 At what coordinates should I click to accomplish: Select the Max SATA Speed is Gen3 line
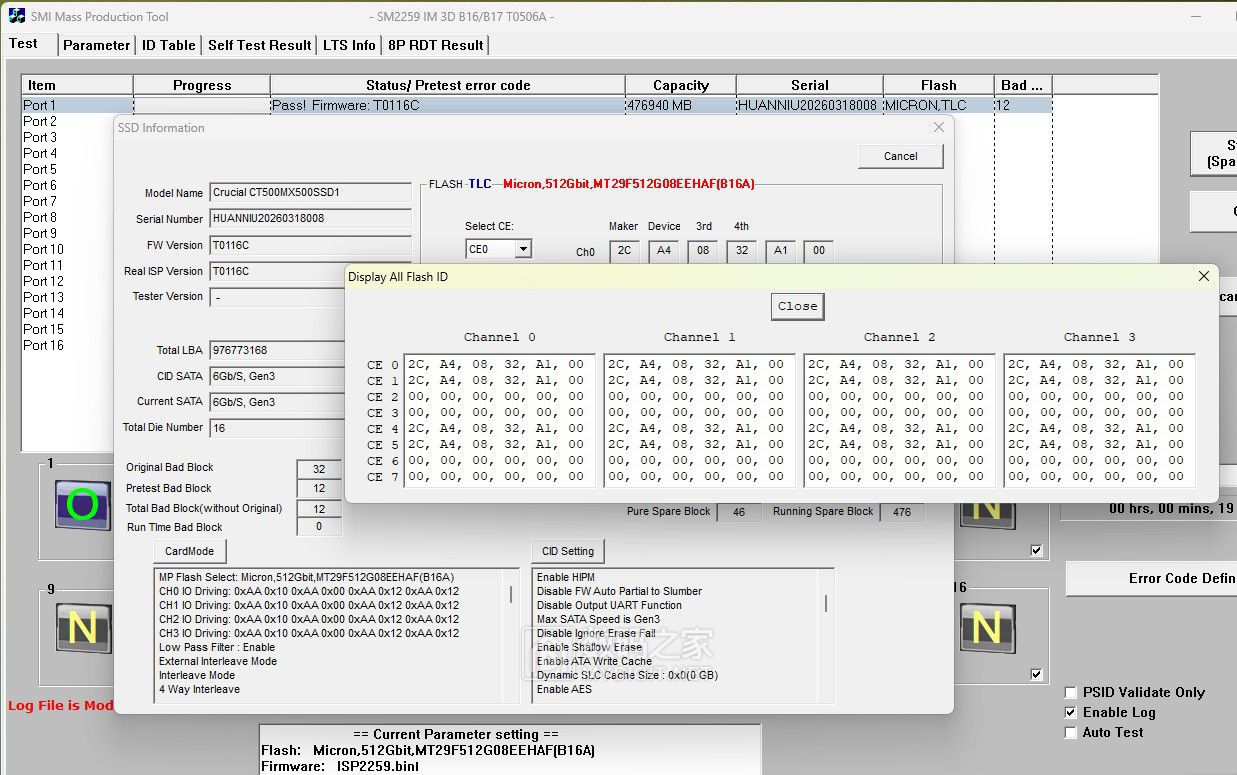click(x=598, y=619)
